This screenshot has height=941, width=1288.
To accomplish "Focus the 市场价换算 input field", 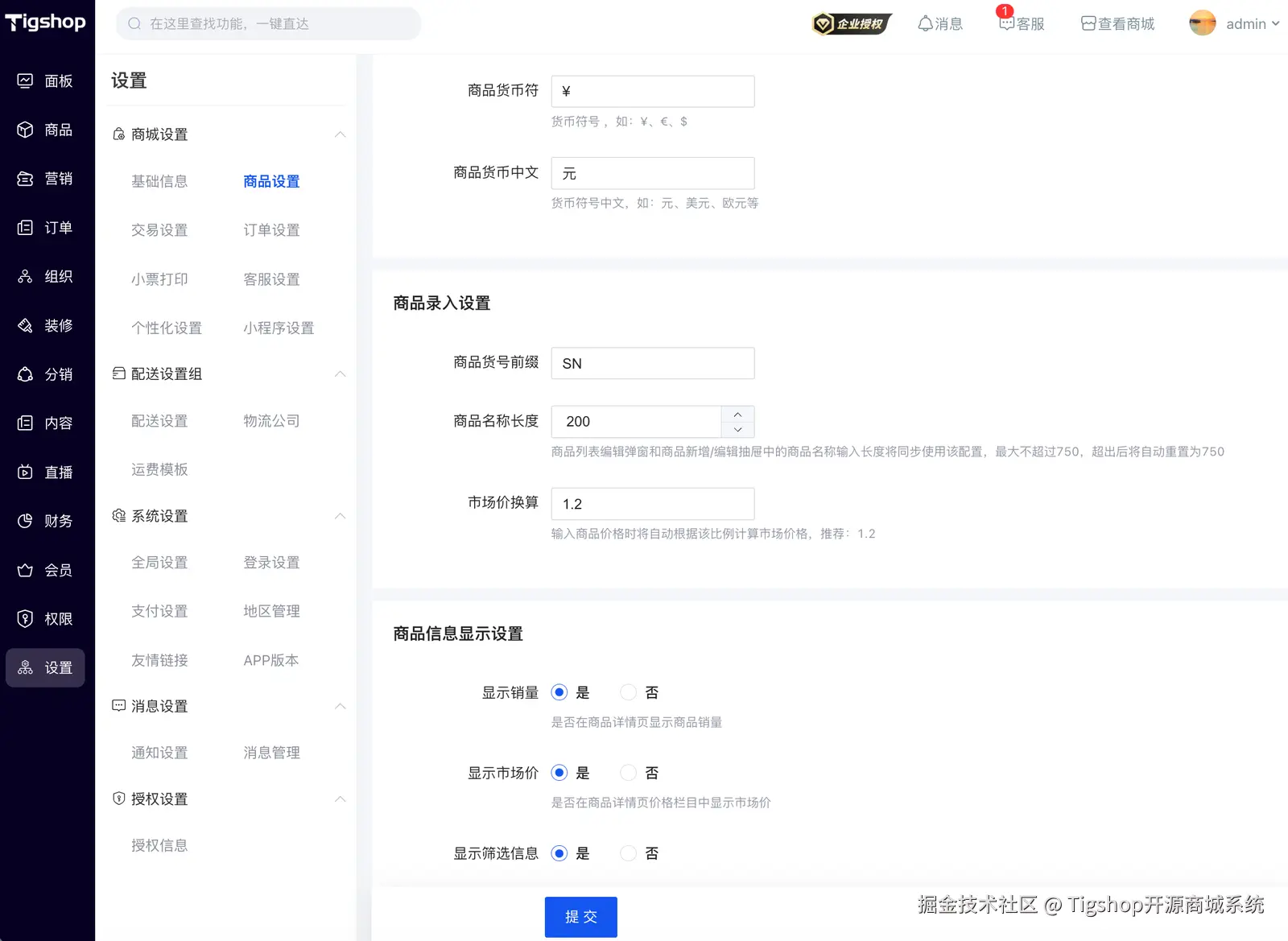I will 653,504.
